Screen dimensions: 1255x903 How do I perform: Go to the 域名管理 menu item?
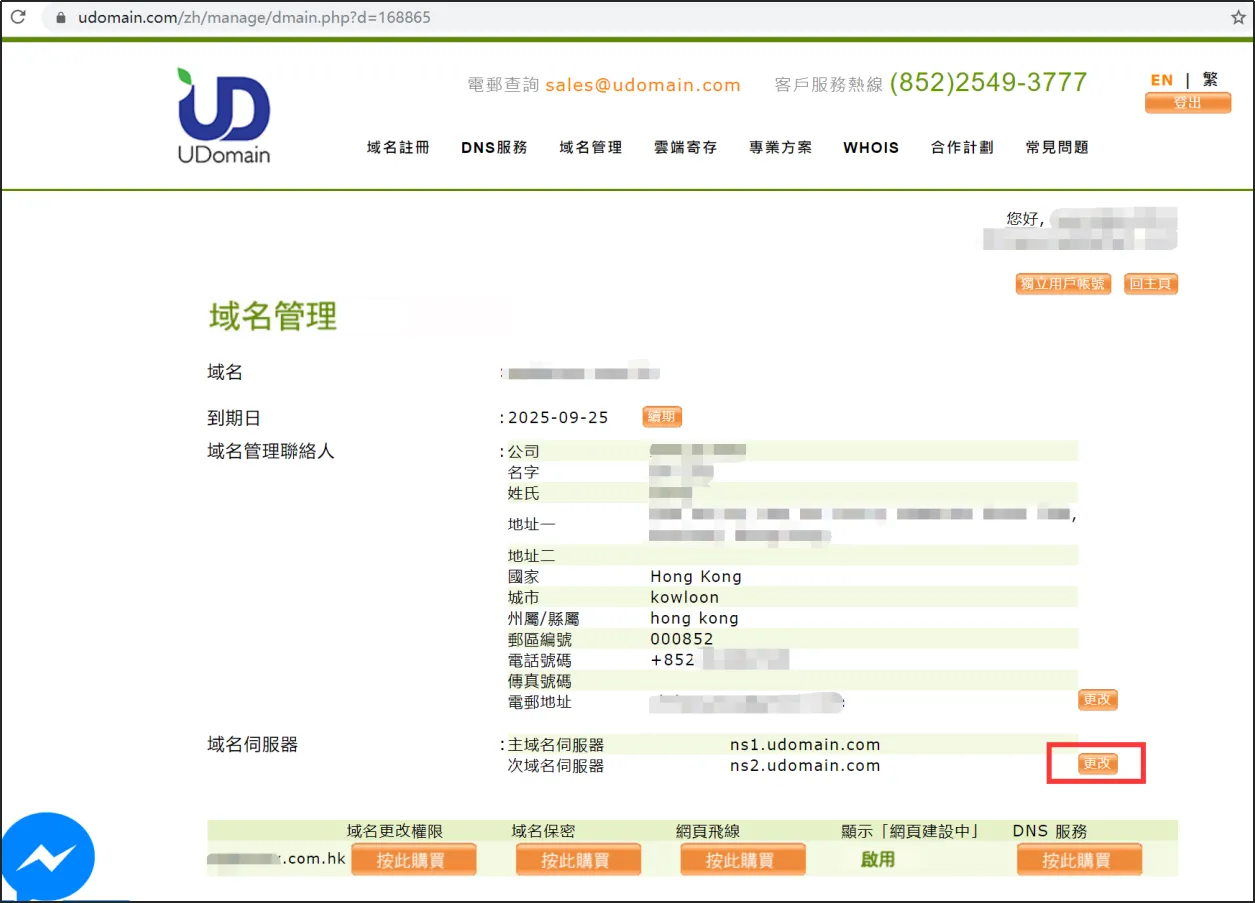[590, 147]
